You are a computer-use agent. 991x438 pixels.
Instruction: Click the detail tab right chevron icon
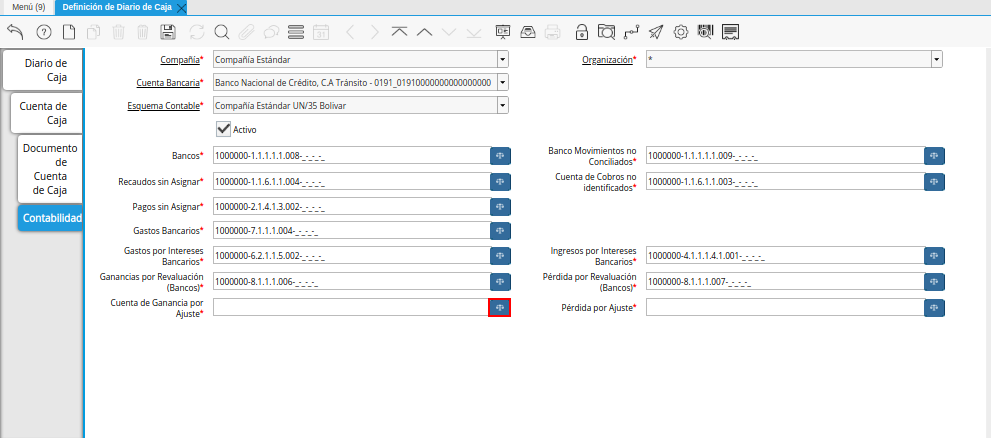375,32
